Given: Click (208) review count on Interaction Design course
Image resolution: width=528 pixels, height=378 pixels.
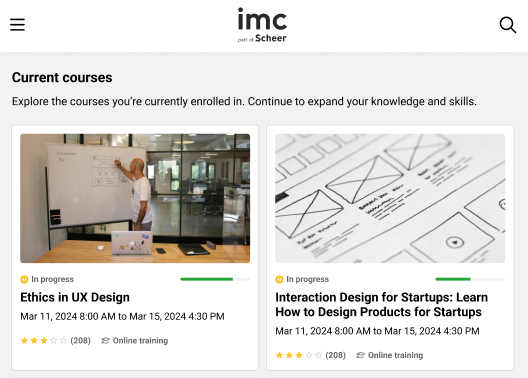Looking at the screenshot, I should pyautogui.click(x=335, y=355).
